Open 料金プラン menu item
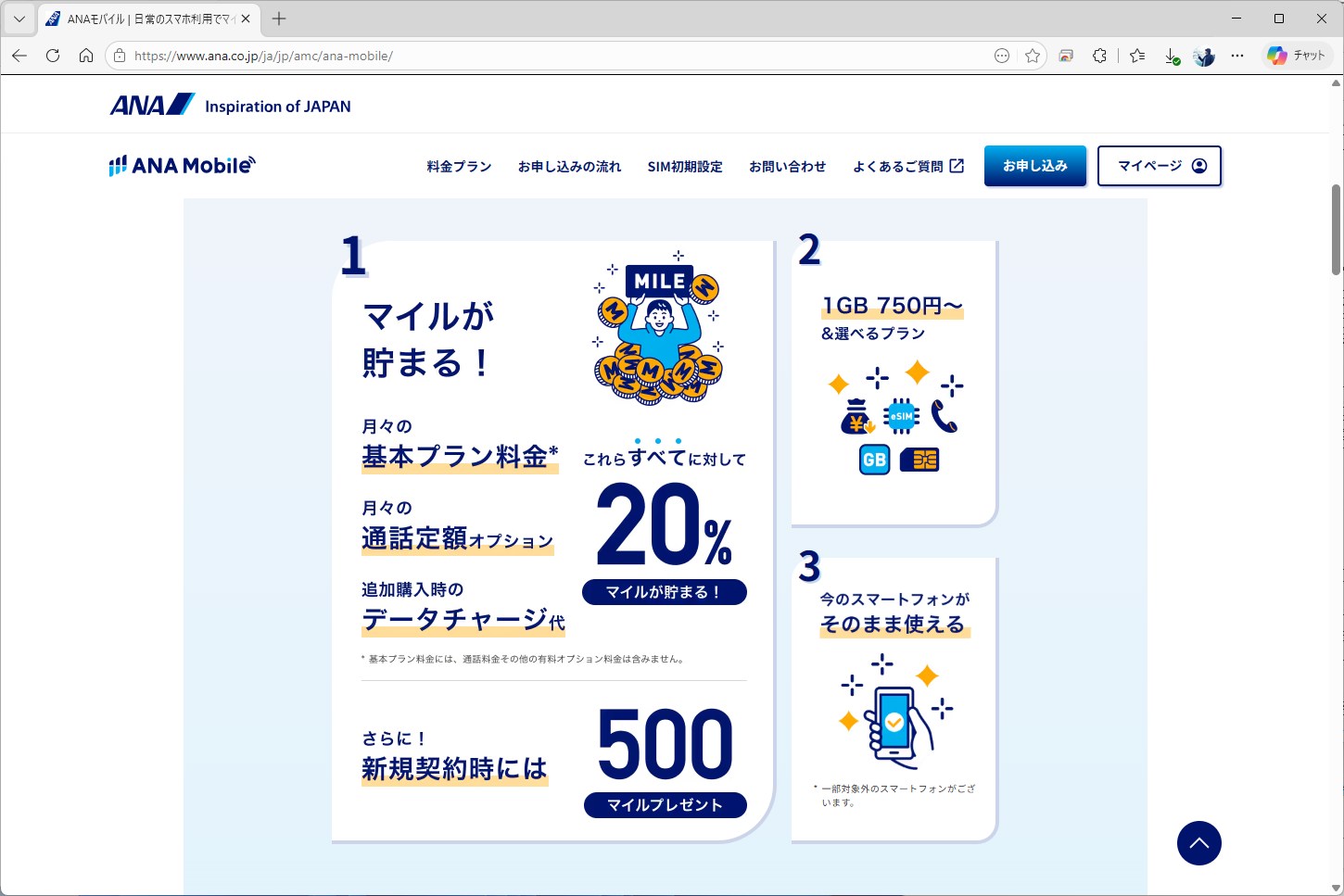This screenshot has height=896, width=1344. (459, 166)
